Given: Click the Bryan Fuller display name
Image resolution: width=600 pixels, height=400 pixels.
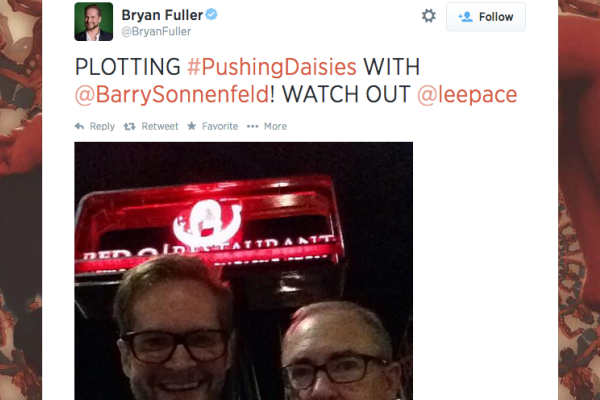Looking at the screenshot, I should tap(162, 15).
